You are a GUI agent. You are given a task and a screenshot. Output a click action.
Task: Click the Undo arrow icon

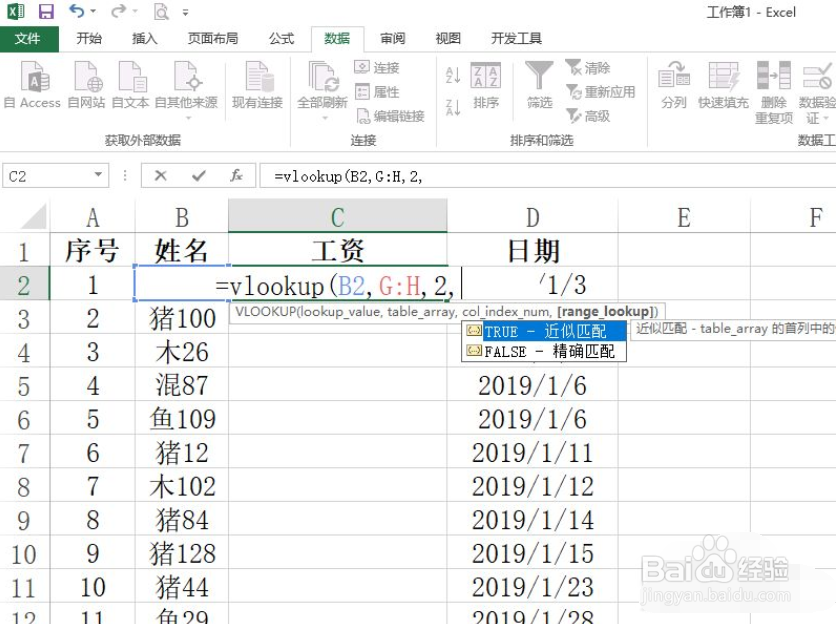(x=77, y=11)
